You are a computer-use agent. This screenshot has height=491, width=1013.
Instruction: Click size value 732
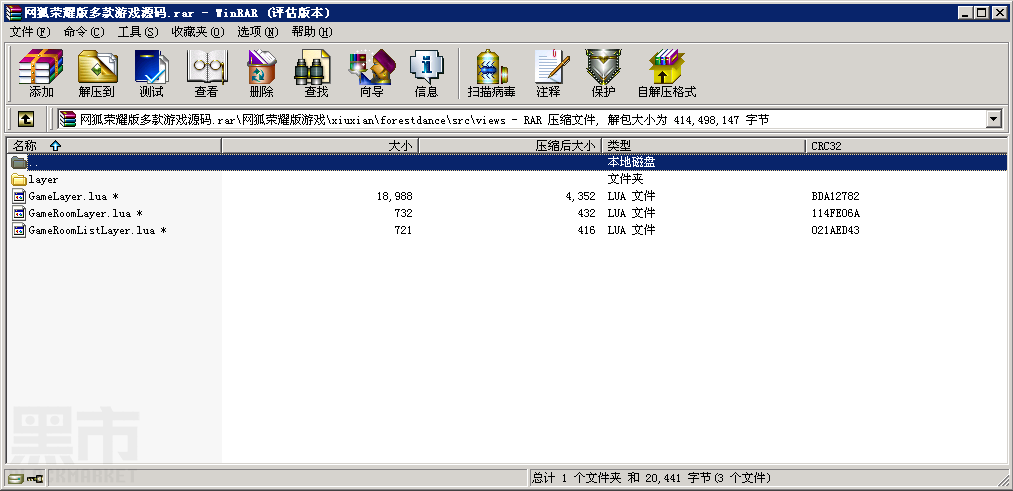(x=403, y=213)
